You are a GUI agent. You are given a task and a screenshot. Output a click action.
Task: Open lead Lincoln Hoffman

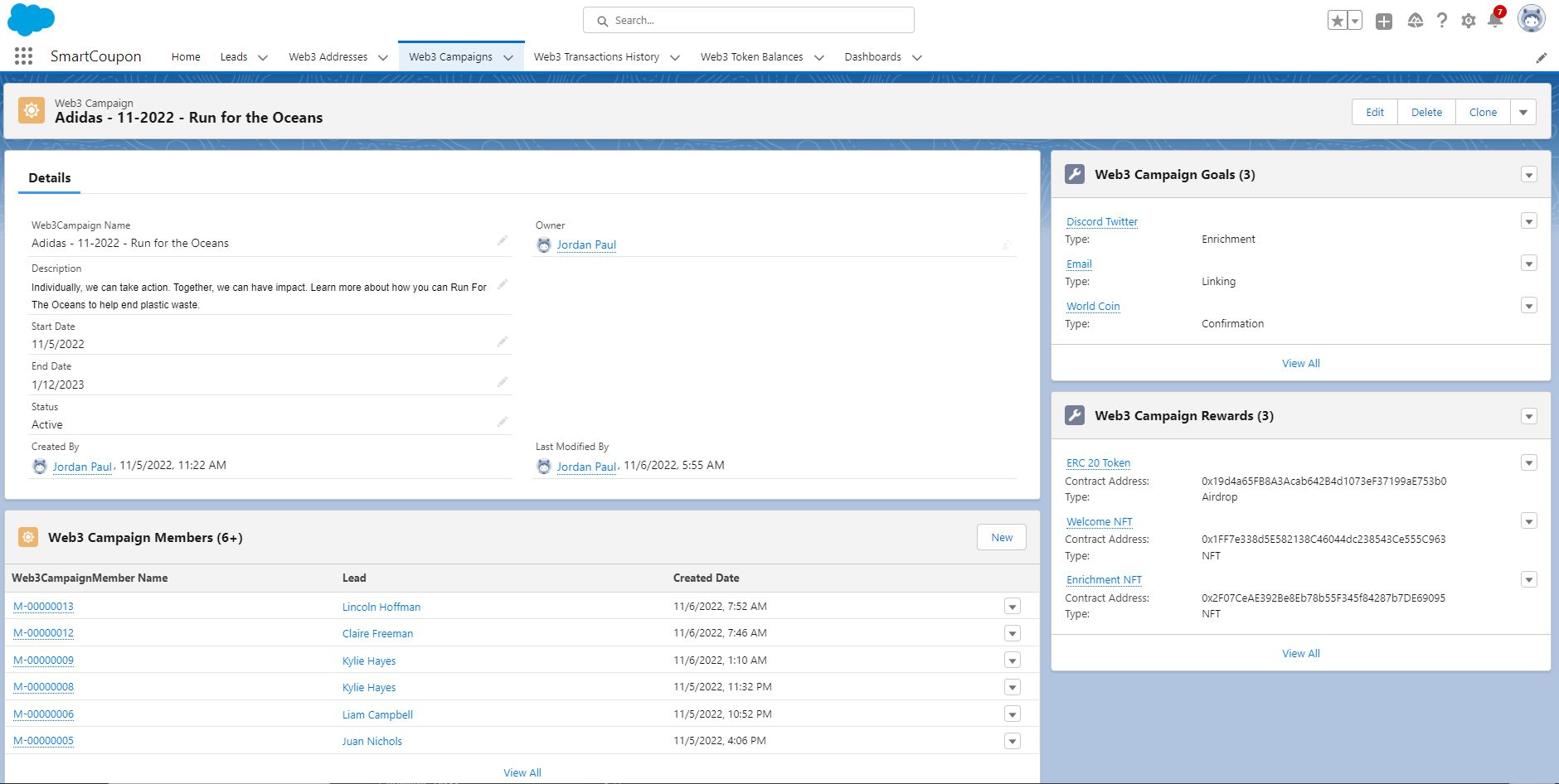tap(381, 607)
